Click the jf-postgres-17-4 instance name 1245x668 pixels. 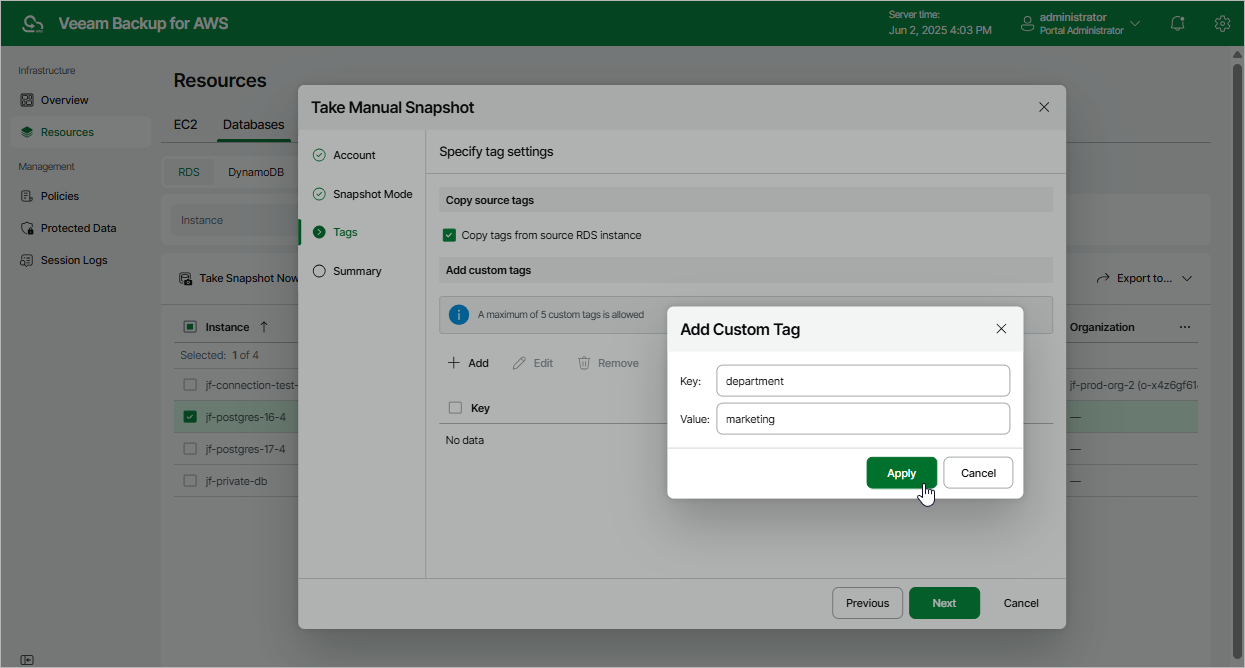(245, 449)
